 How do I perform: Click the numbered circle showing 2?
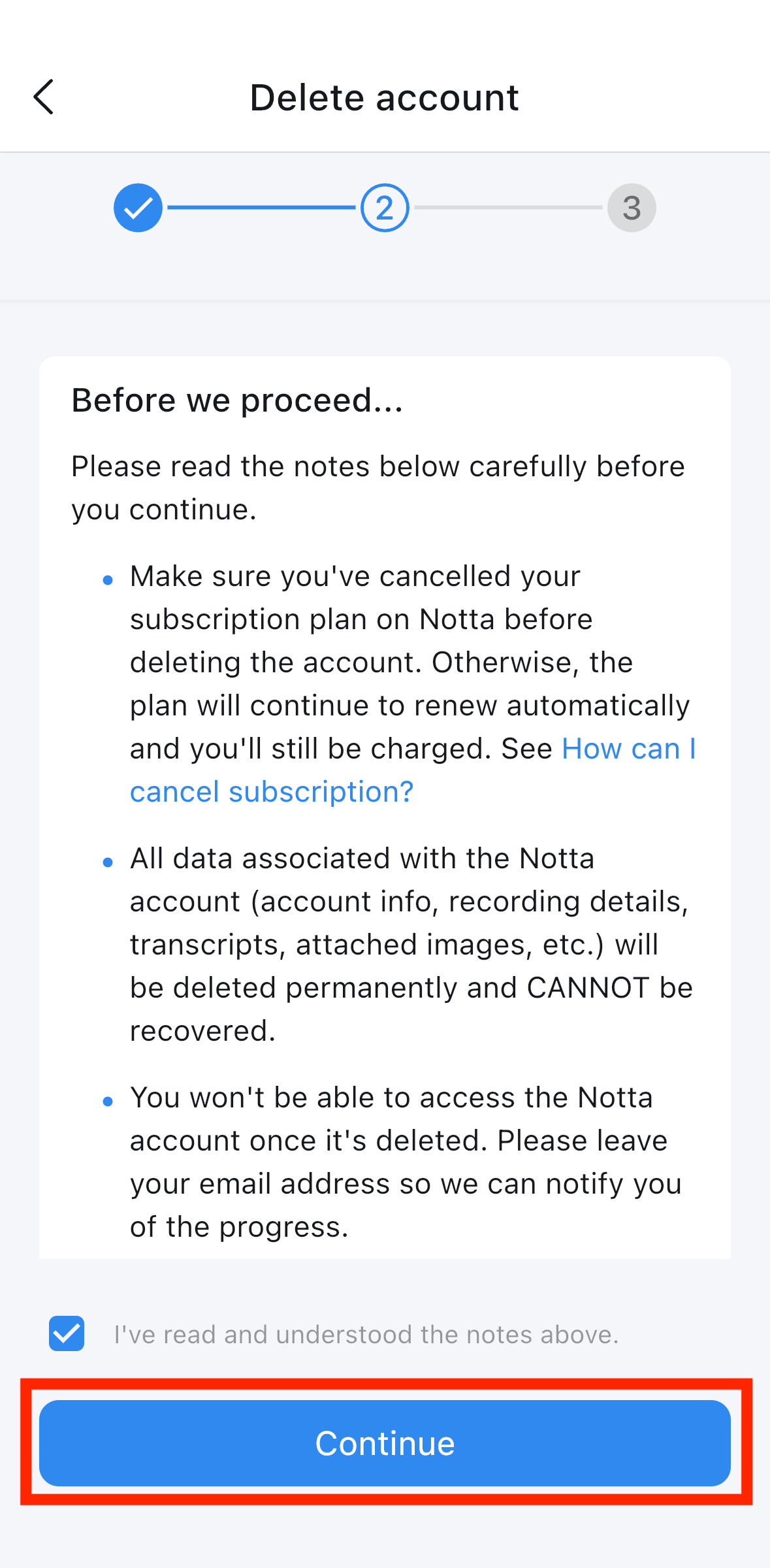pos(385,207)
